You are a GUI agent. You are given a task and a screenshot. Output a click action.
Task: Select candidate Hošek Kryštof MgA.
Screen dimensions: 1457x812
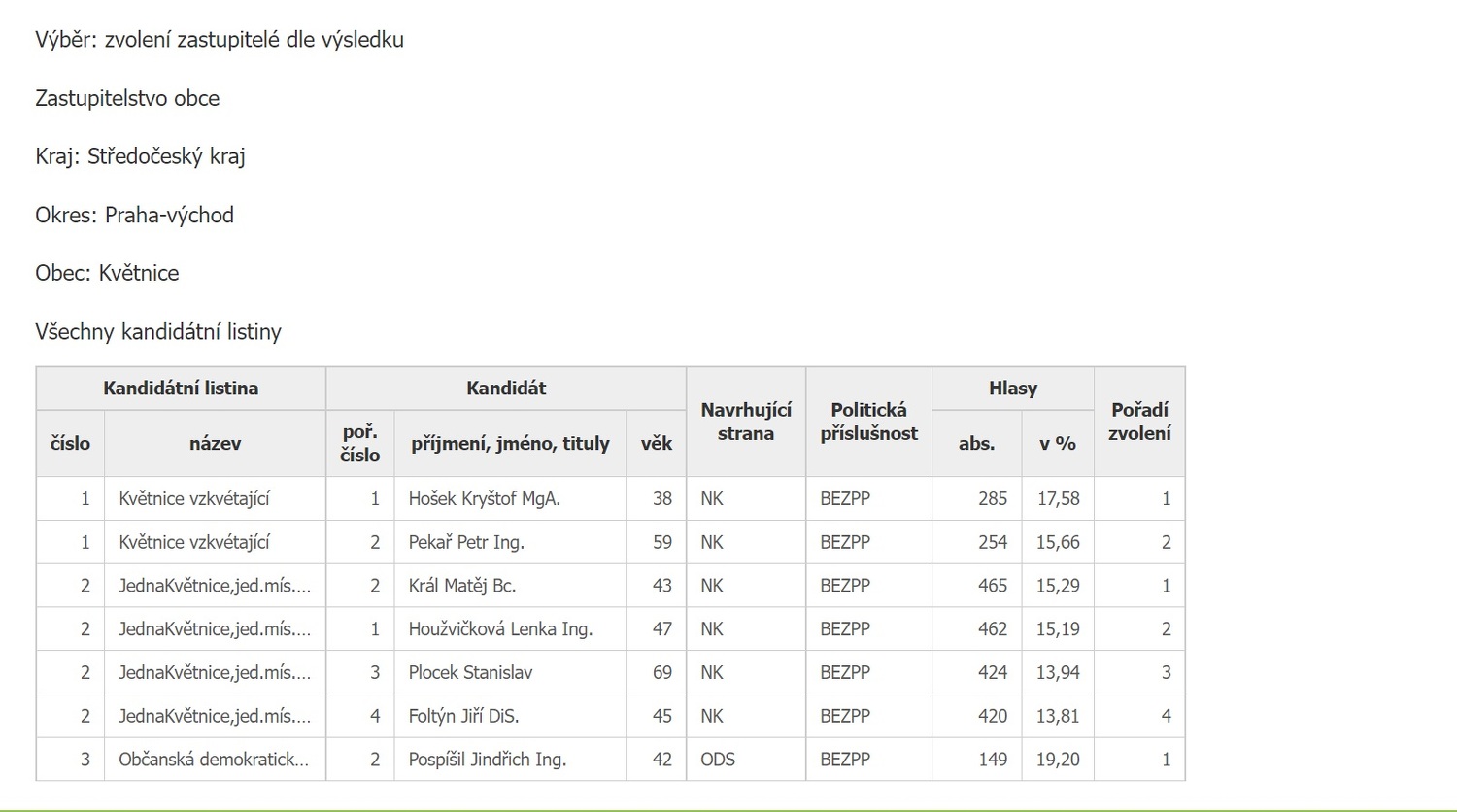coord(484,499)
